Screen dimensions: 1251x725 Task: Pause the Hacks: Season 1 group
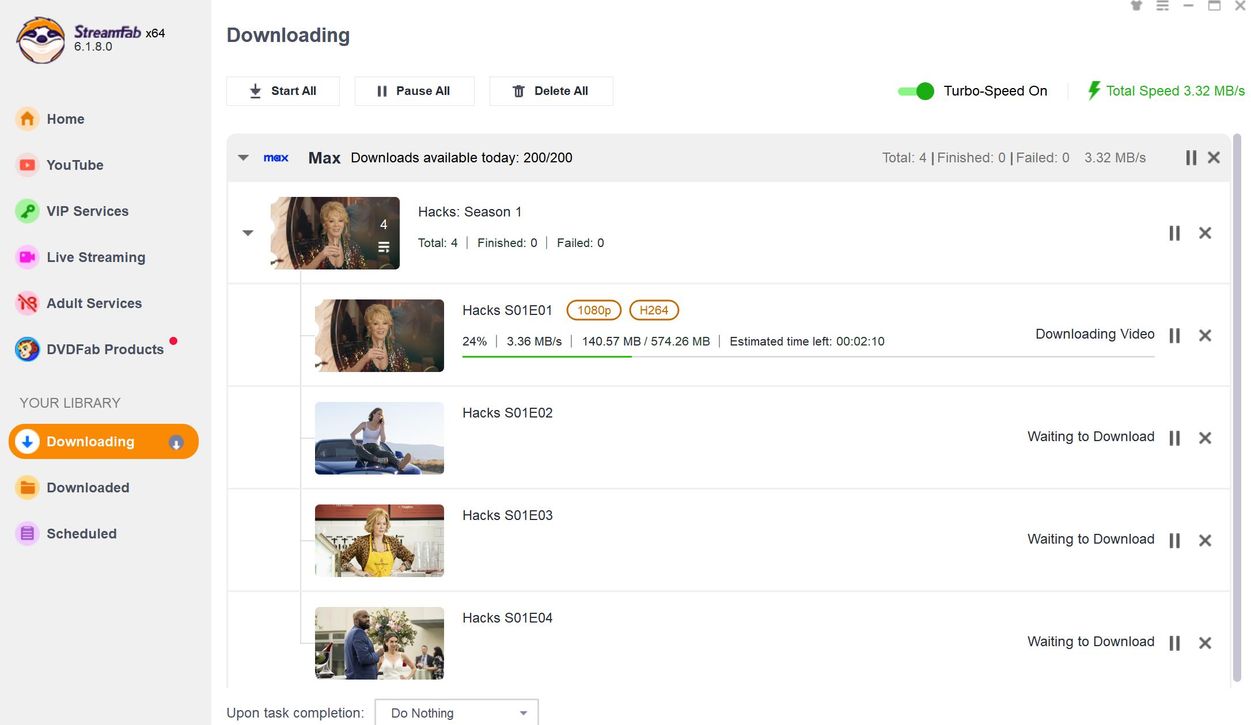pyautogui.click(x=1175, y=233)
